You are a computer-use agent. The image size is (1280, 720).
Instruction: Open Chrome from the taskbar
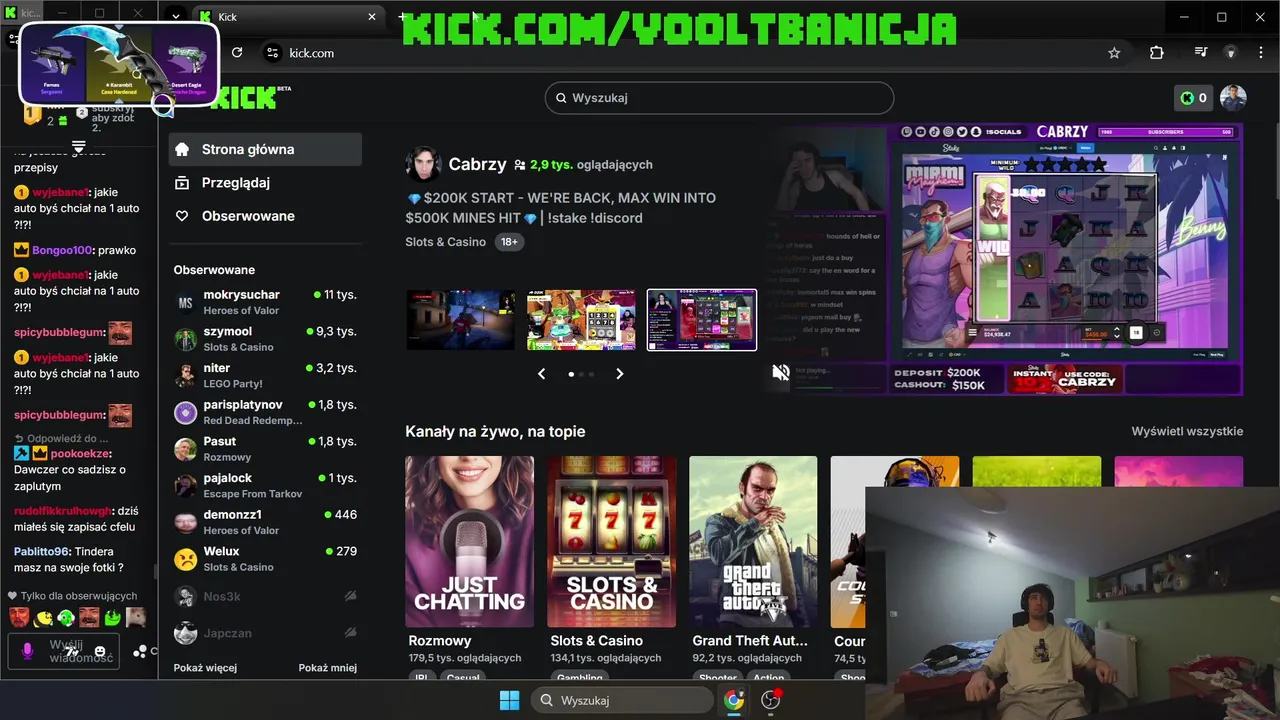pyautogui.click(x=734, y=700)
